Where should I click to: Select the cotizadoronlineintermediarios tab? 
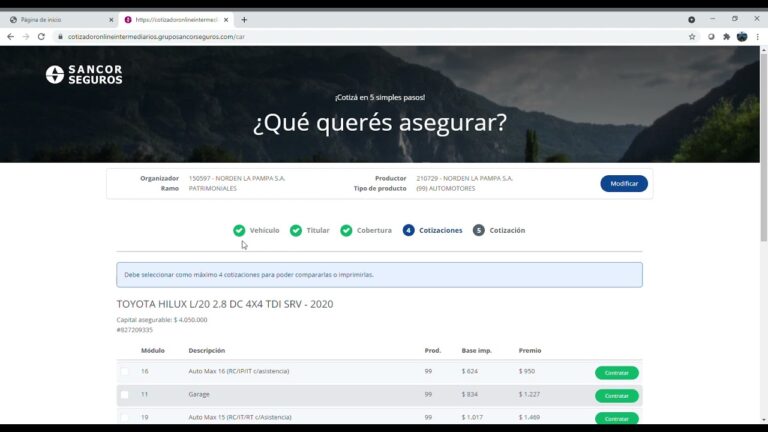point(176,20)
